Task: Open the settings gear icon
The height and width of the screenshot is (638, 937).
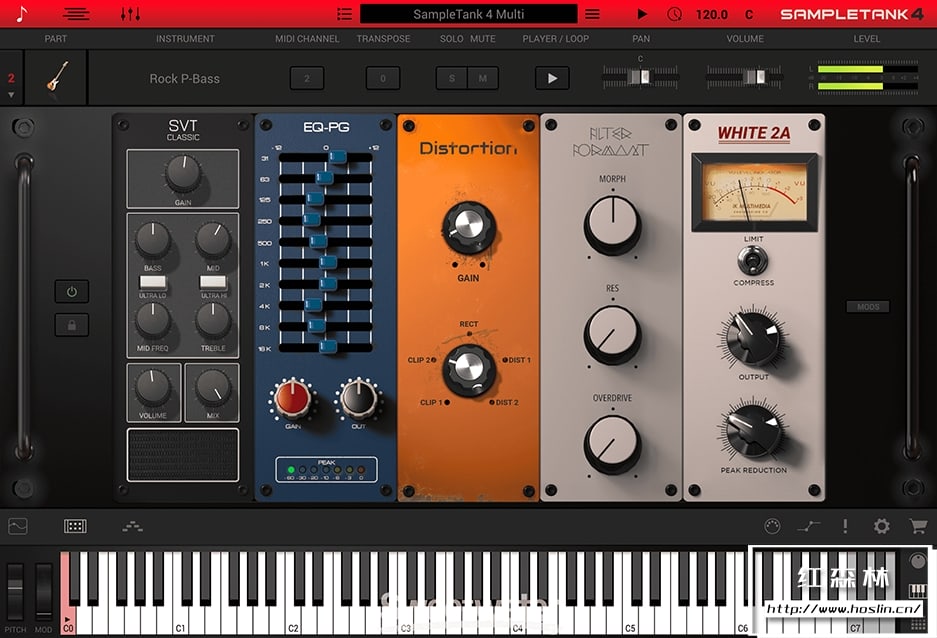Action: (x=881, y=526)
